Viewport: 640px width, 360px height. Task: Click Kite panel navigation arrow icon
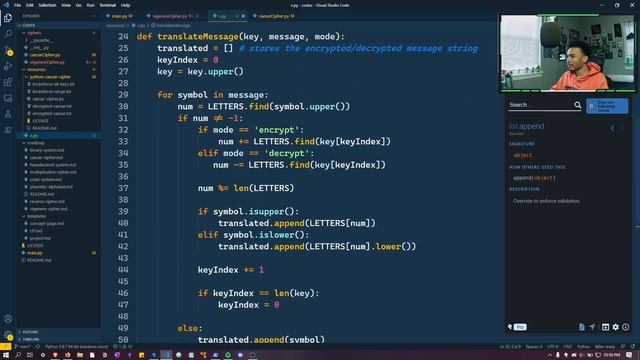point(592,327)
